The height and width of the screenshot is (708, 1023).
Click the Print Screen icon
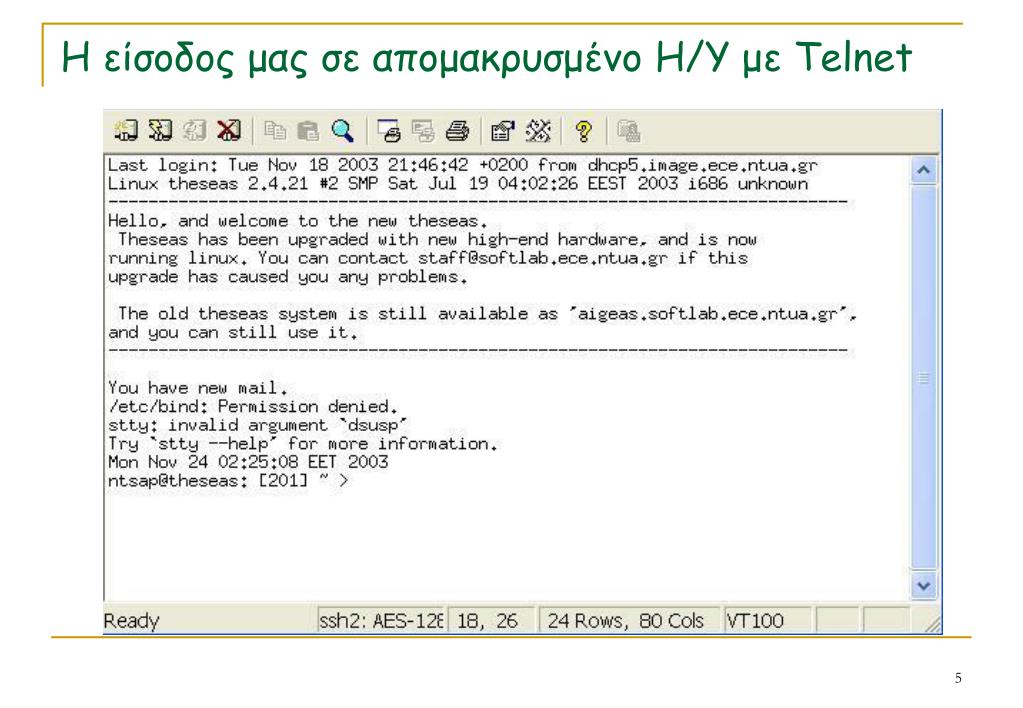[x=389, y=131]
